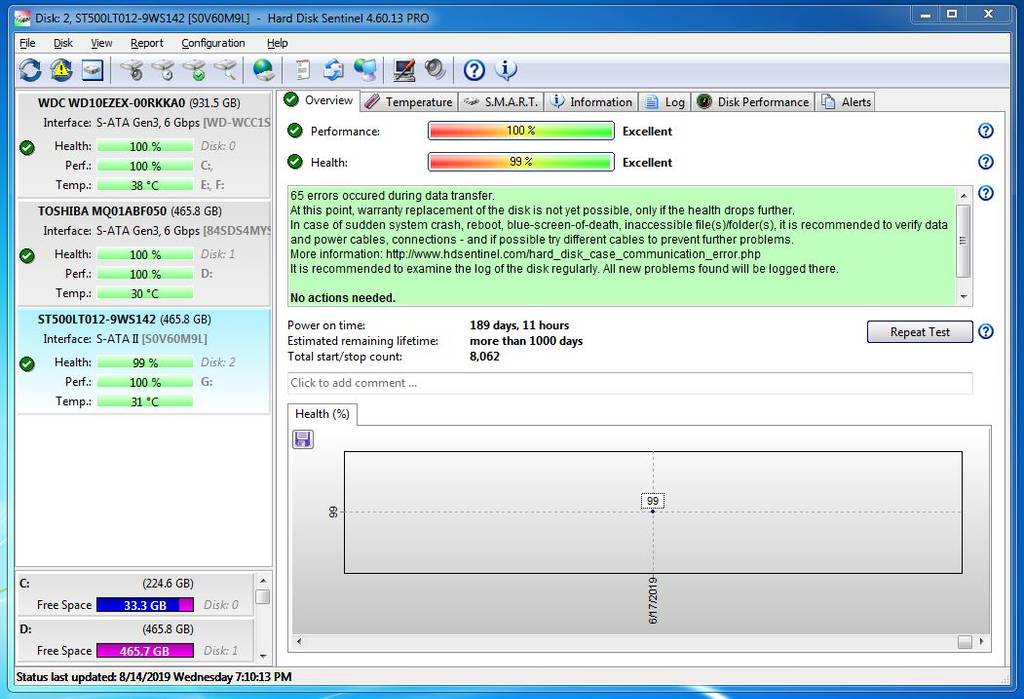The image size is (1024, 699).
Task: Click the disk with magnifier toolbar icon
Action: point(226,69)
